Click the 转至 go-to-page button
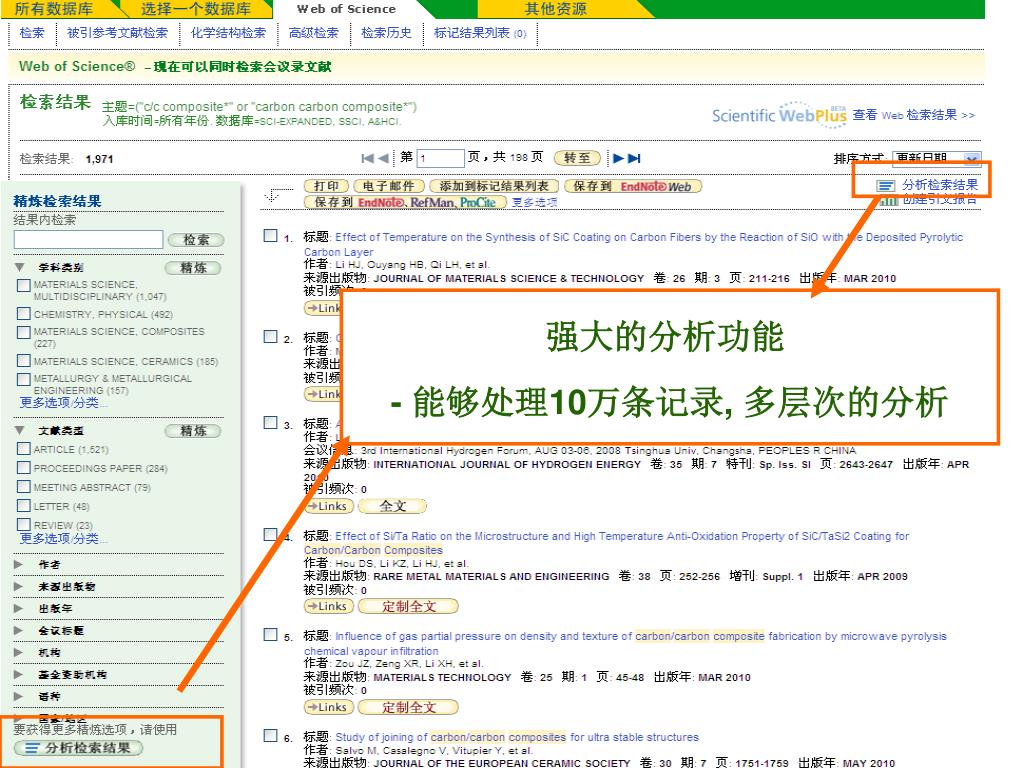The height and width of the screenshot is (768, 1024). (577, 158)
